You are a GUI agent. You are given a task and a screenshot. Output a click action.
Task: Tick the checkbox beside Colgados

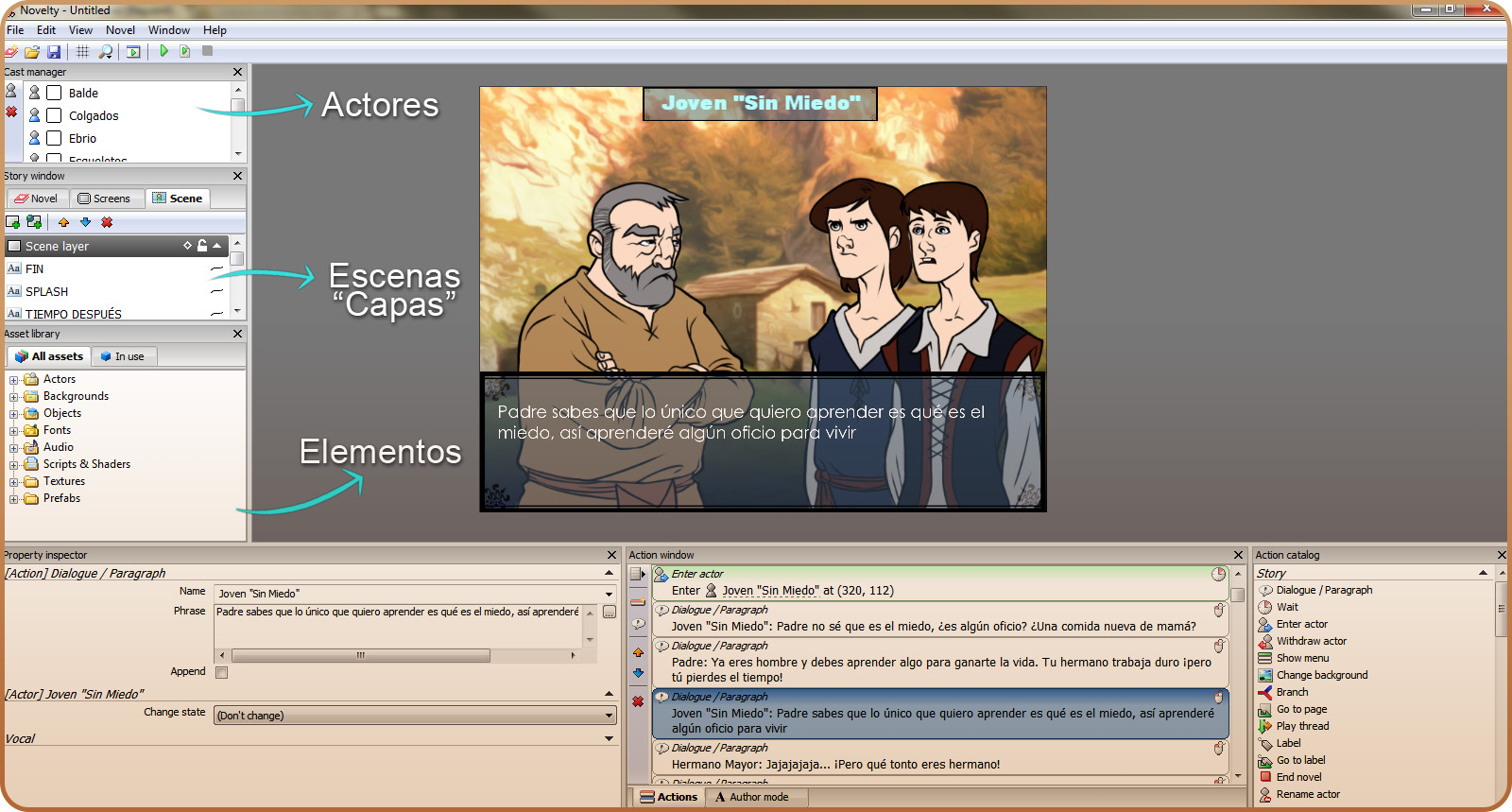tap(54, 115)
